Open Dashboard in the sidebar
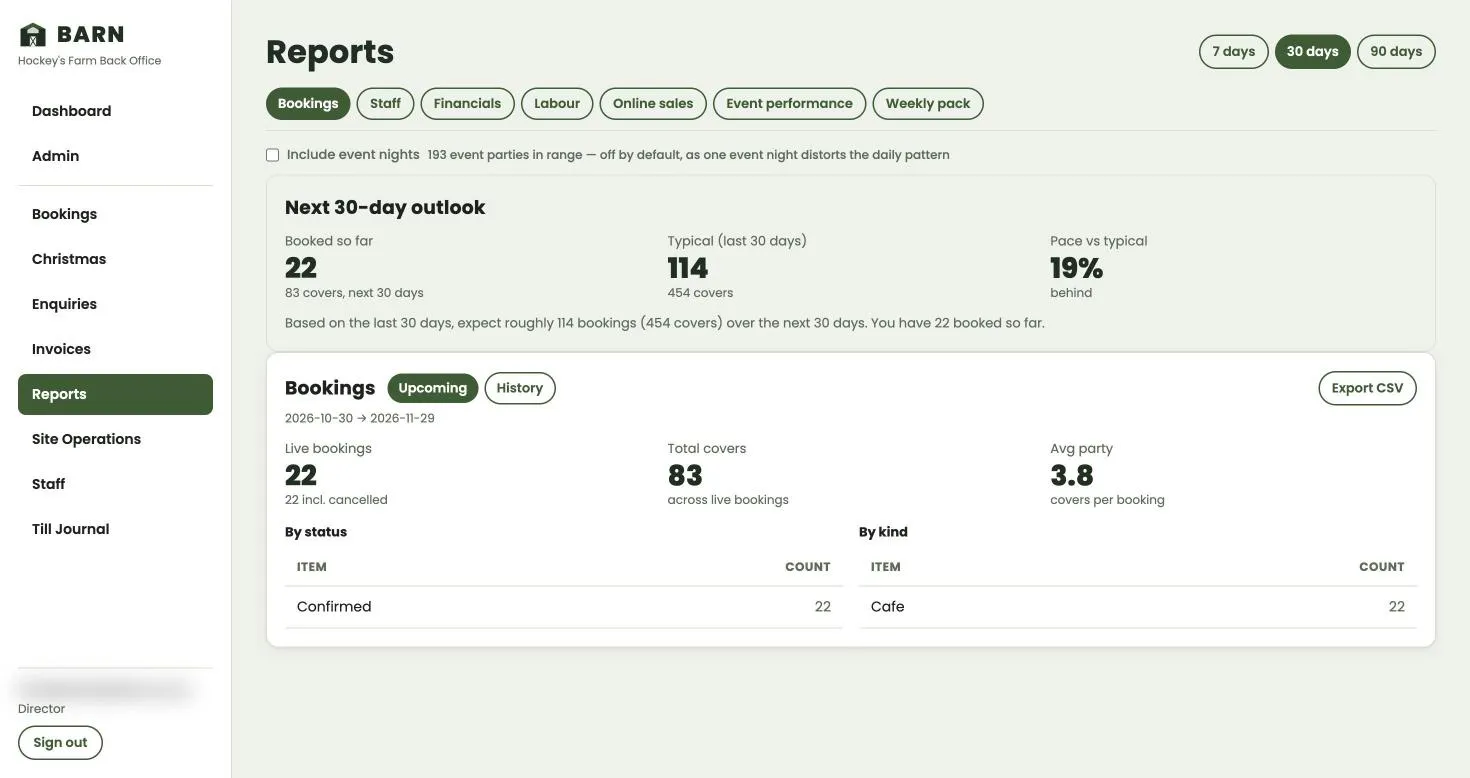The image size is (1470, 778). pyautogui.click(x=115, y=111)
